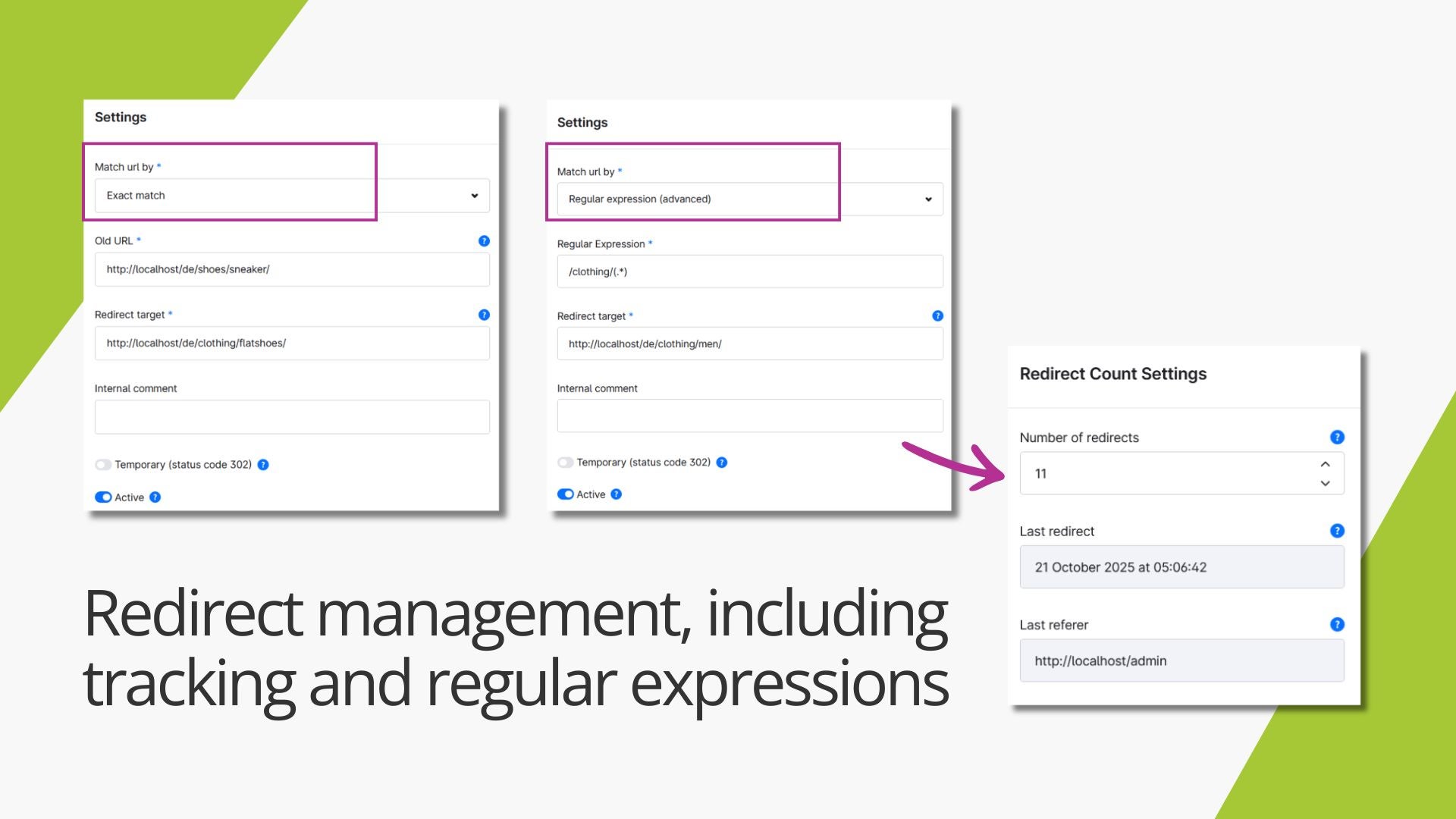Click help icon for Redirect target in regex panel
1456x819 pixels.
pos(937,316)
